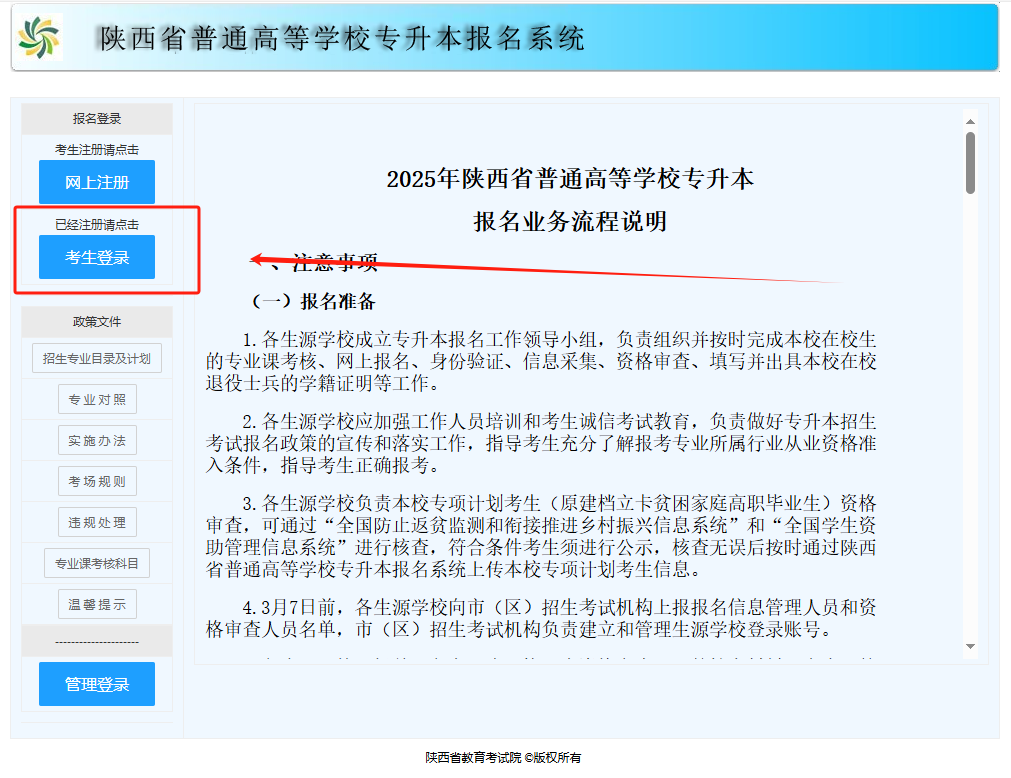Image resolution: width=1011 pixels, height=778 pixels.
Task: Click the 考生注册请点击 label text
Action: pyautogui.click(x=96, y=149)
